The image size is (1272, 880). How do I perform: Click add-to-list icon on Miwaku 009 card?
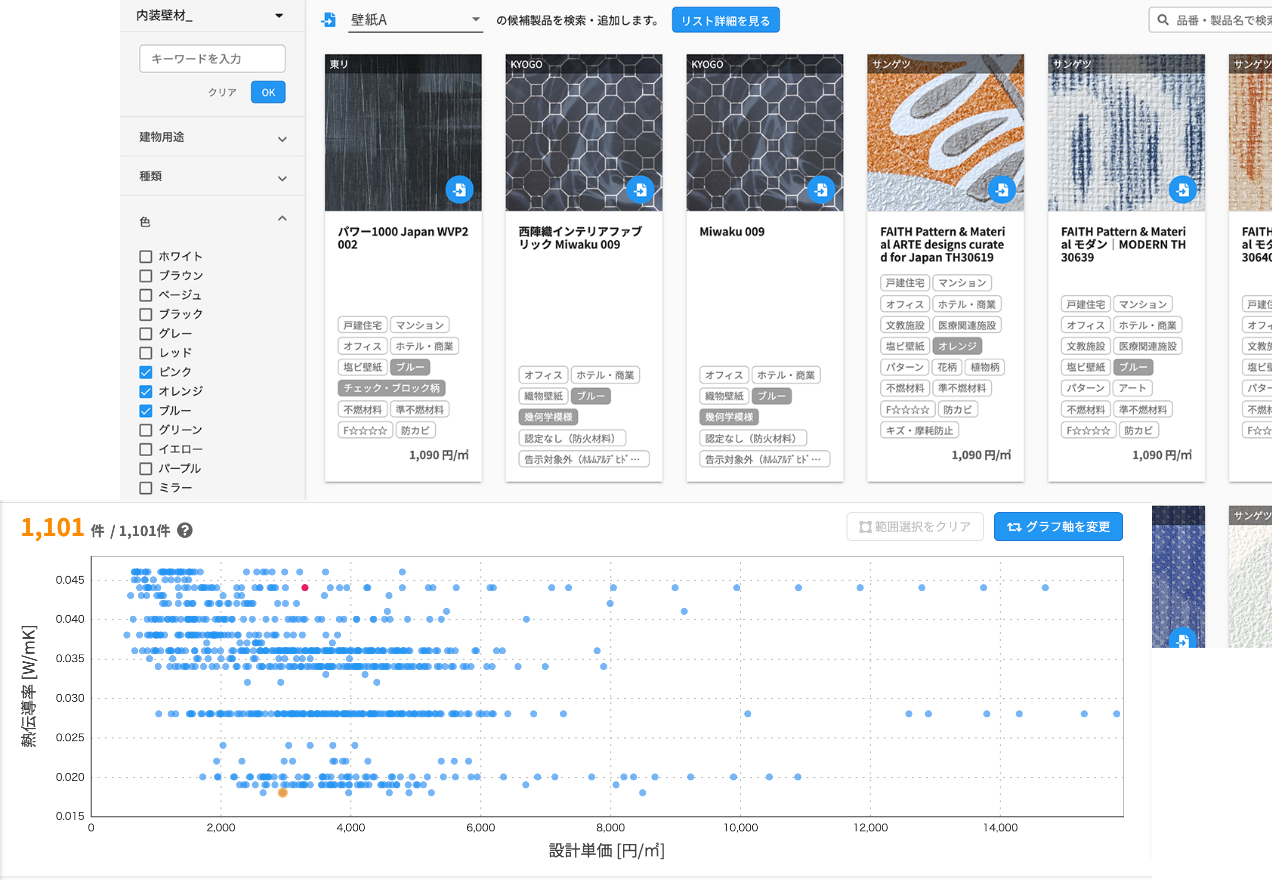(821, 189)
